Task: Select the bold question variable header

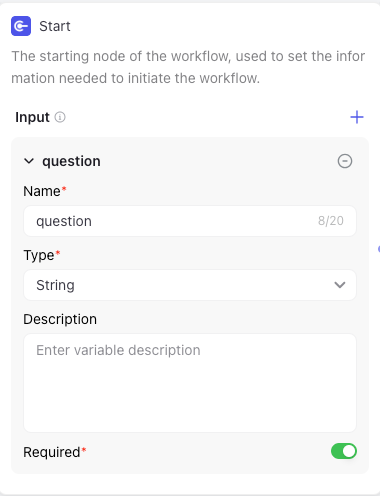Action: 71,161
